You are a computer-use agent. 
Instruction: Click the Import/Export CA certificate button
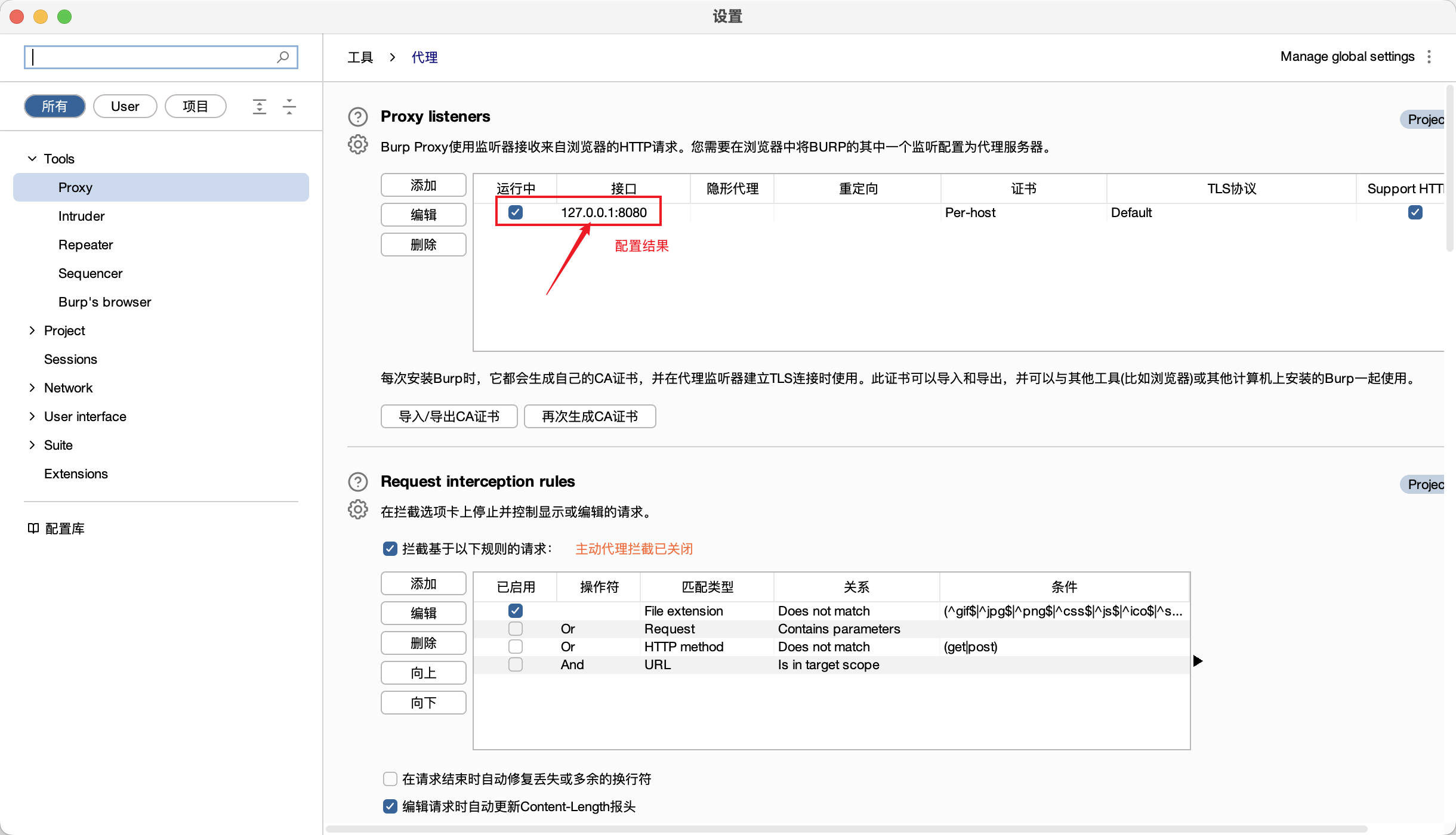pos(449,416)
